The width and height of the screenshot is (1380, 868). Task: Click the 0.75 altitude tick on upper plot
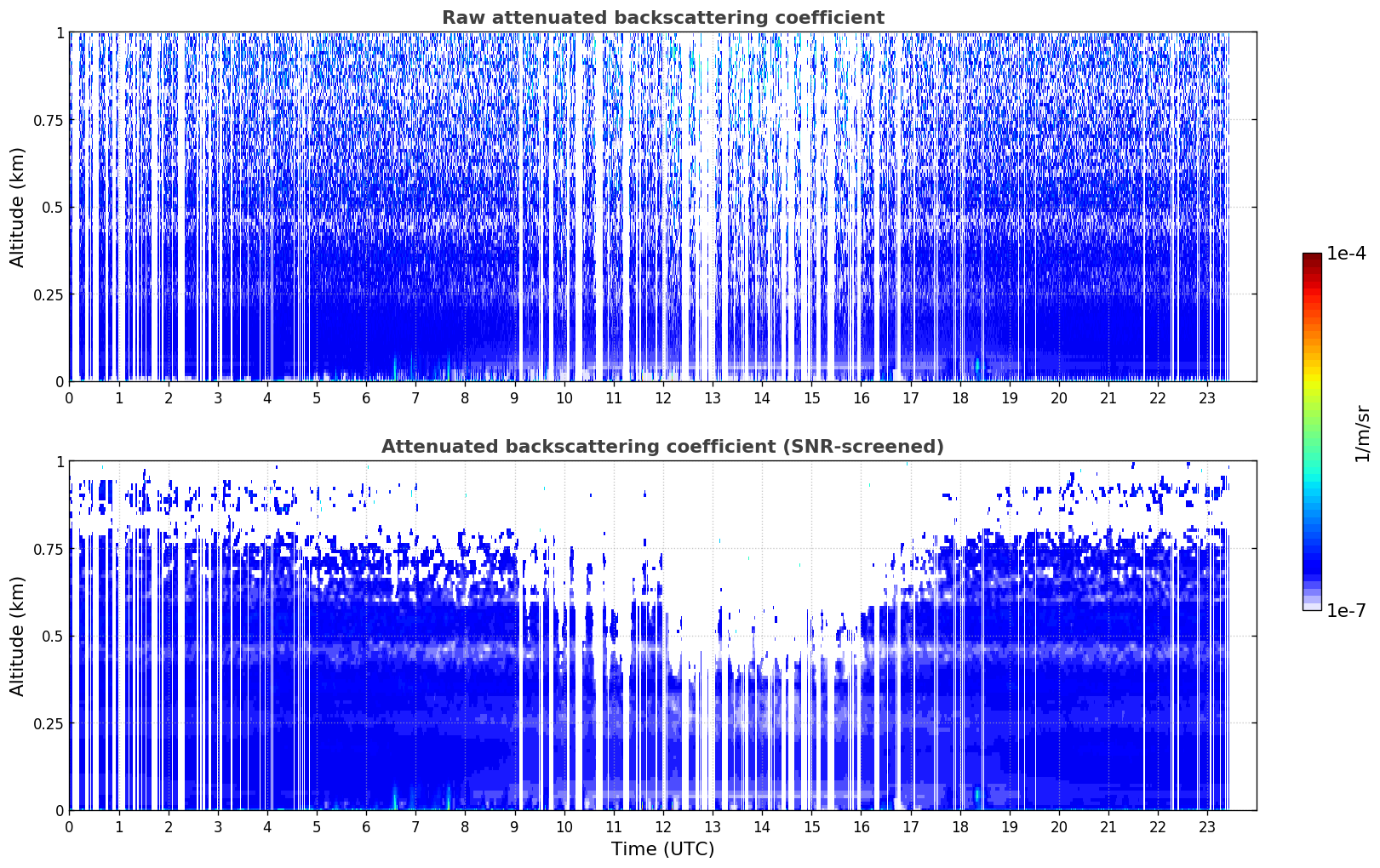49,120
